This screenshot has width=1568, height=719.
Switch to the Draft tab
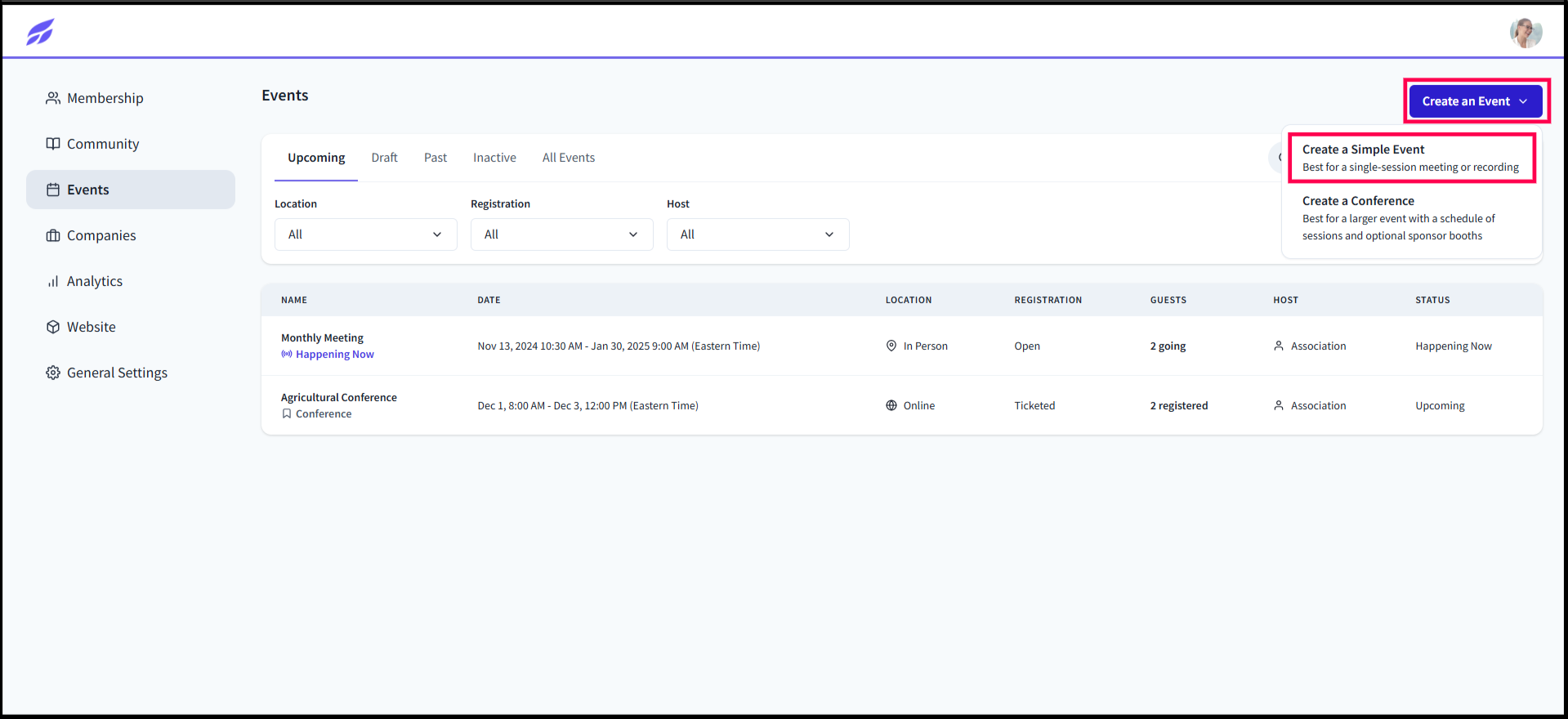[384, 158]
